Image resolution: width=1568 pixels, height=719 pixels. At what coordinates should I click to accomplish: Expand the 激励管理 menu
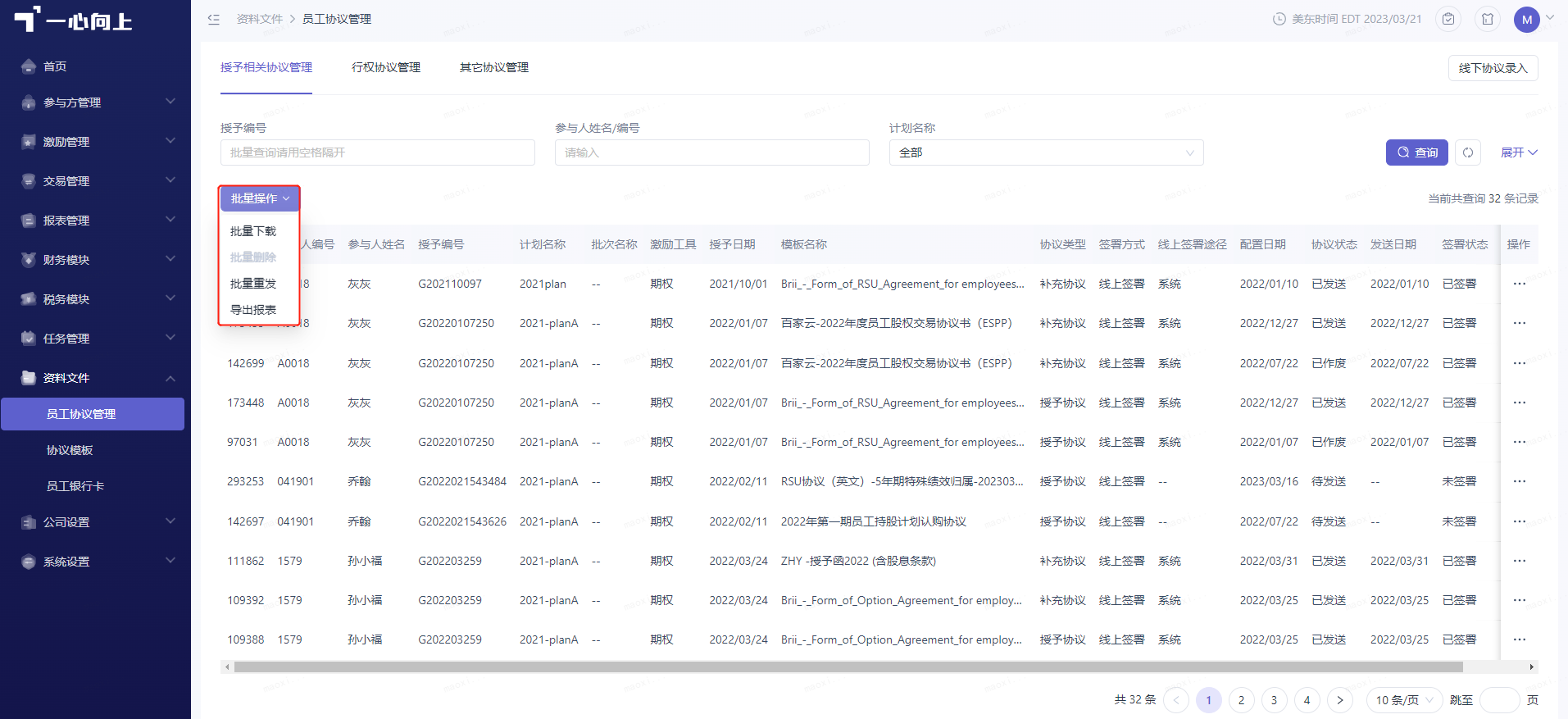tap(170, 141)
